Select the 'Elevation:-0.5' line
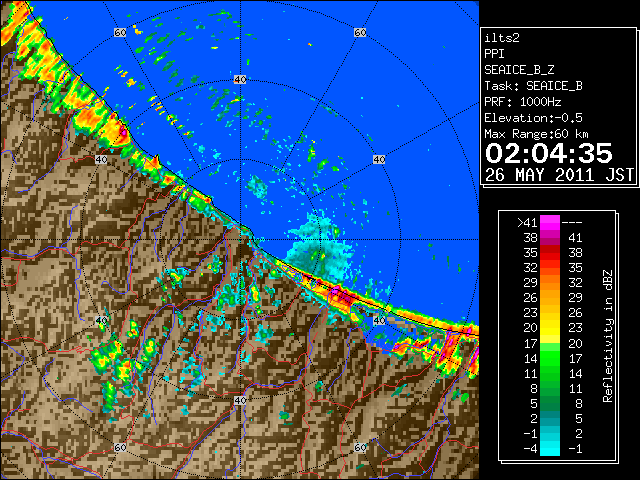This screenshot has height=480, width=640. [533, 118]
